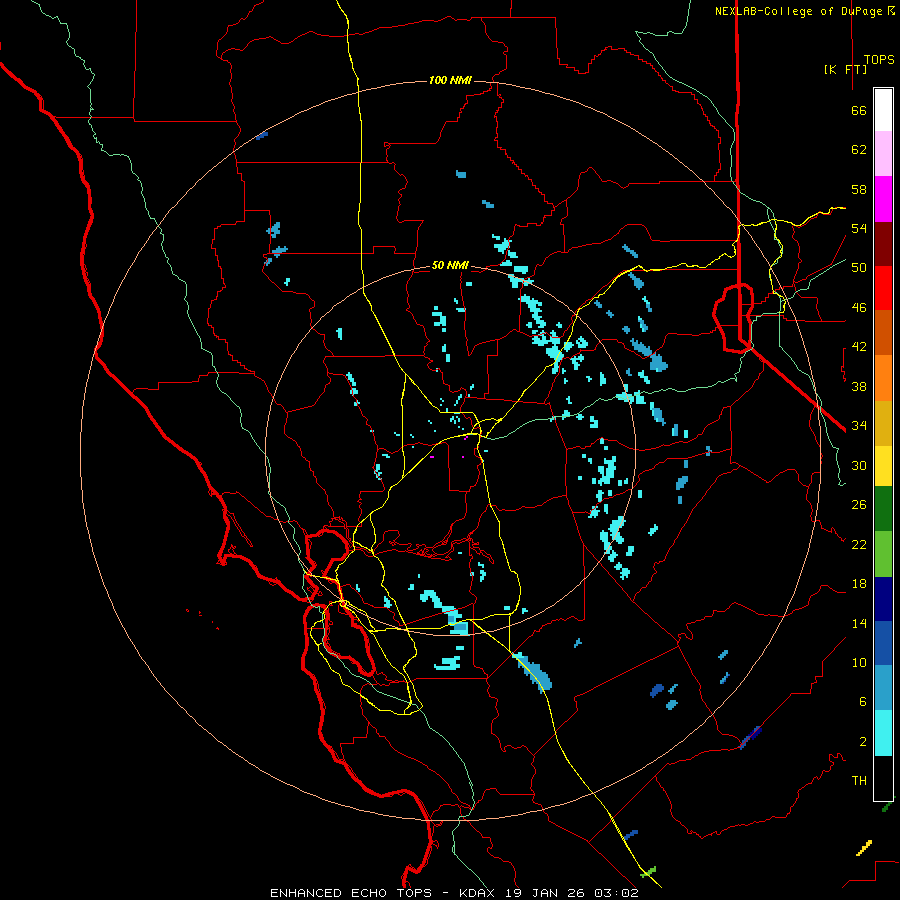Viewport: 900px width, 900px height.
Task: Click the yellow legend swatch
Action: coord(883,466)
